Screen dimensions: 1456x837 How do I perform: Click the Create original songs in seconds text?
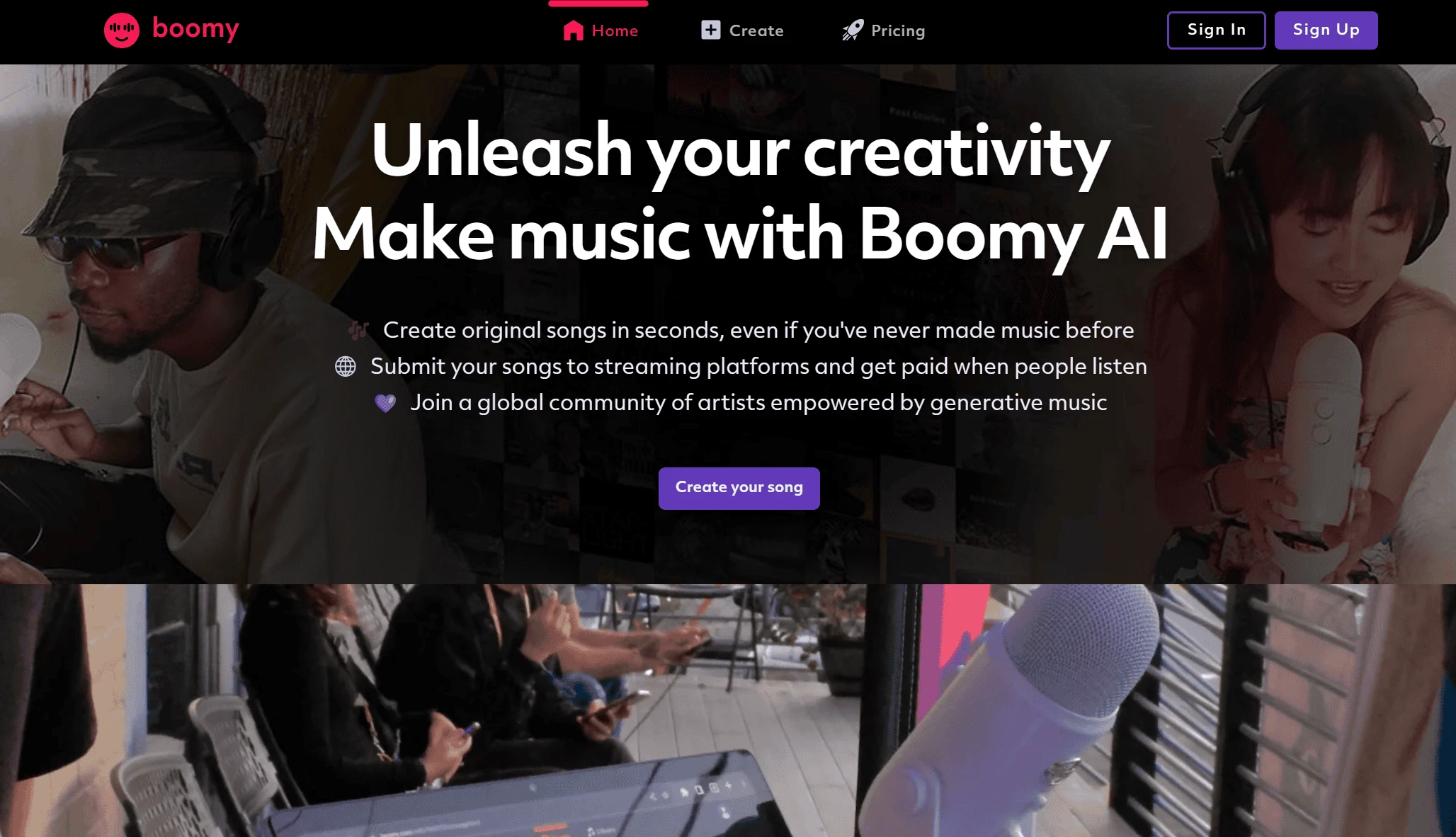(x=758, y=330)
